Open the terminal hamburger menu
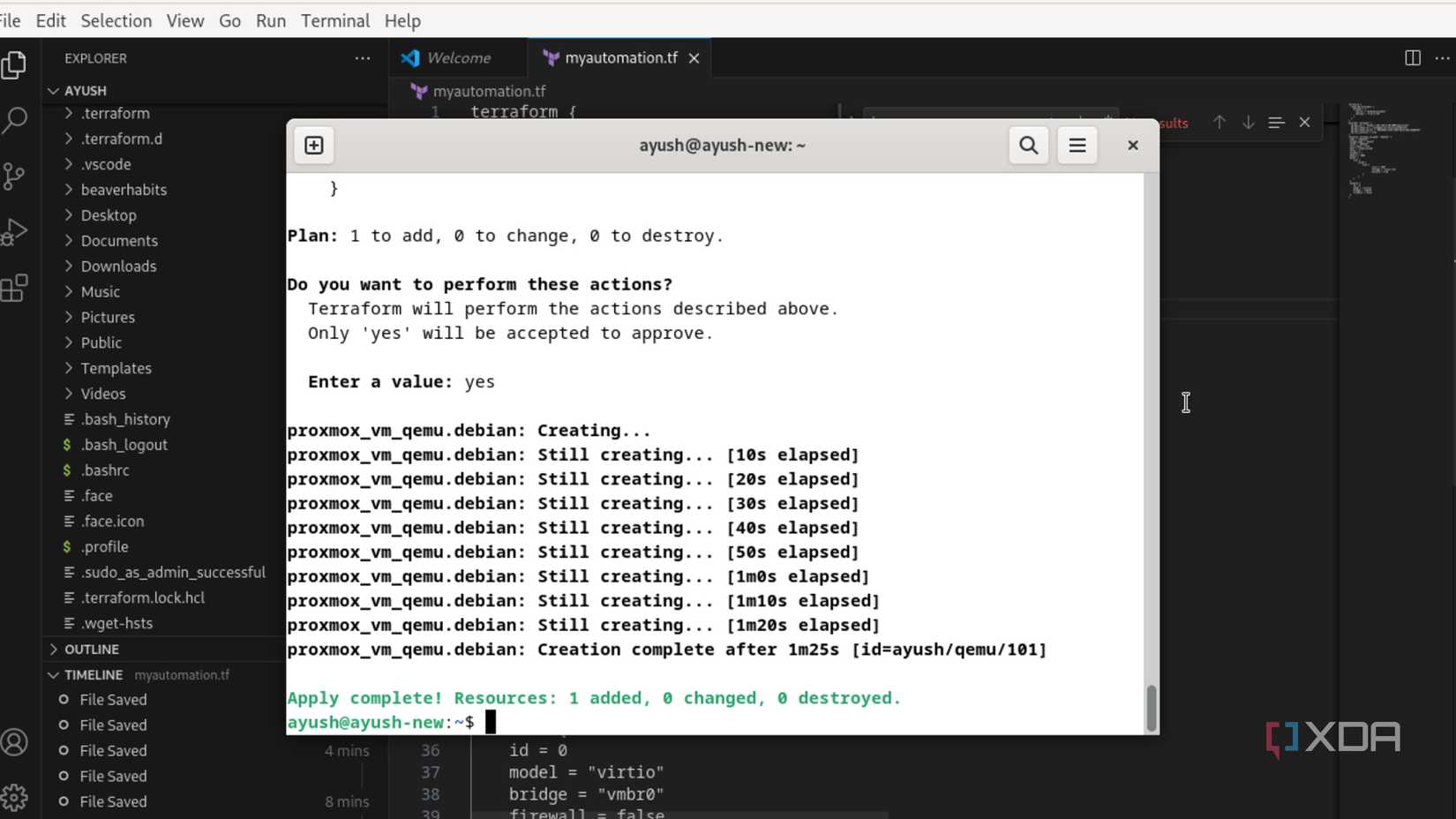1456x819 pixels. (1077, 146)
